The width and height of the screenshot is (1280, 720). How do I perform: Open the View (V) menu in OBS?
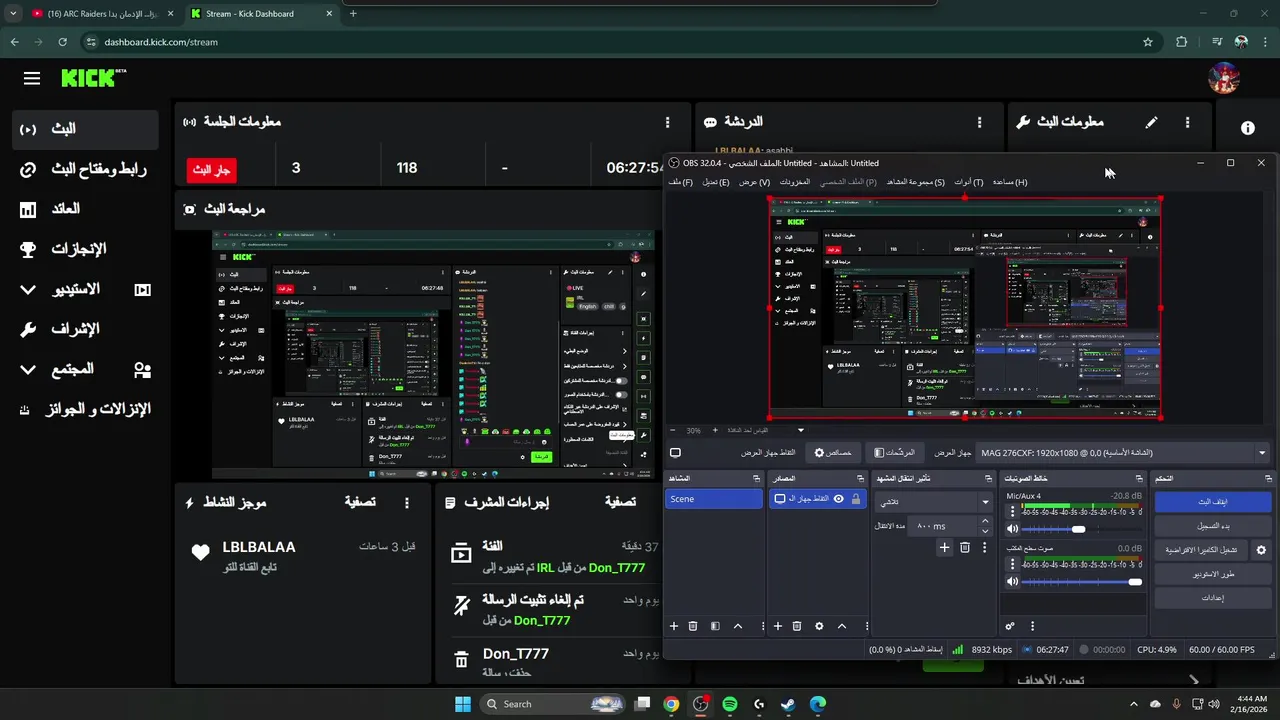click(x=755, y=182)
